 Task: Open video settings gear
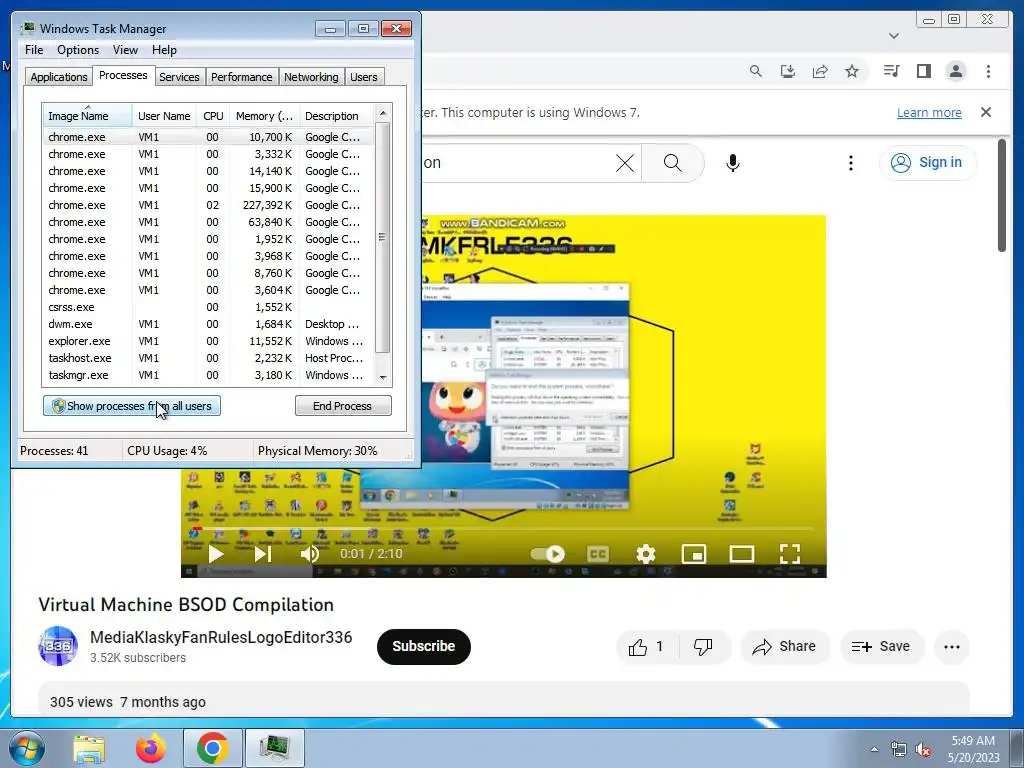645,554
